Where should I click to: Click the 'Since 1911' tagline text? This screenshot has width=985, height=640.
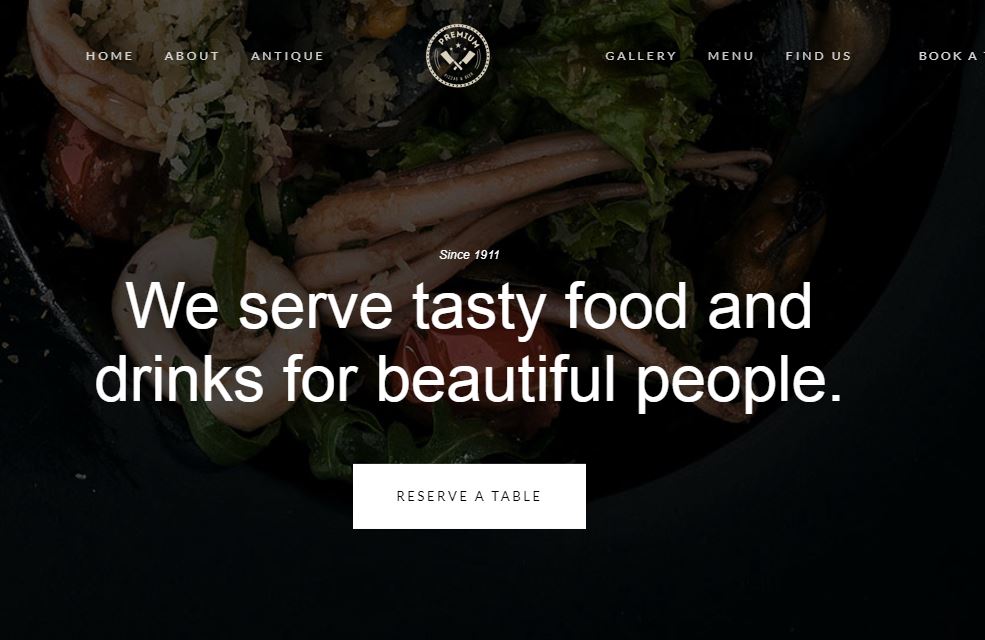click(469, 254)
